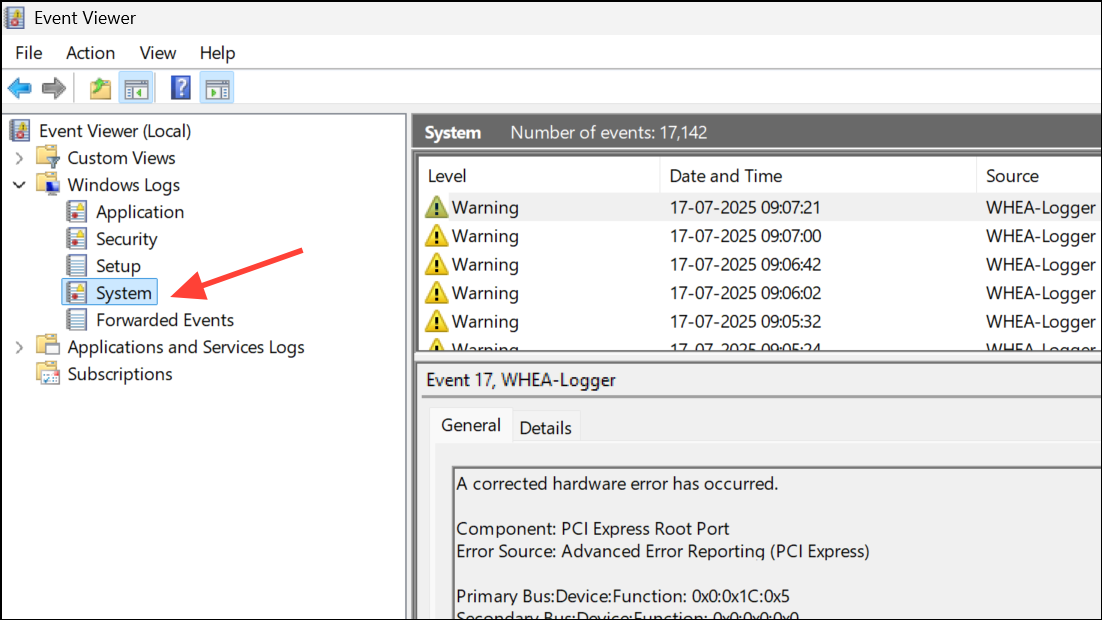Click the Forwarded Events log icon
This screenshot has height=620, width=1102.
tap(77, 320)
